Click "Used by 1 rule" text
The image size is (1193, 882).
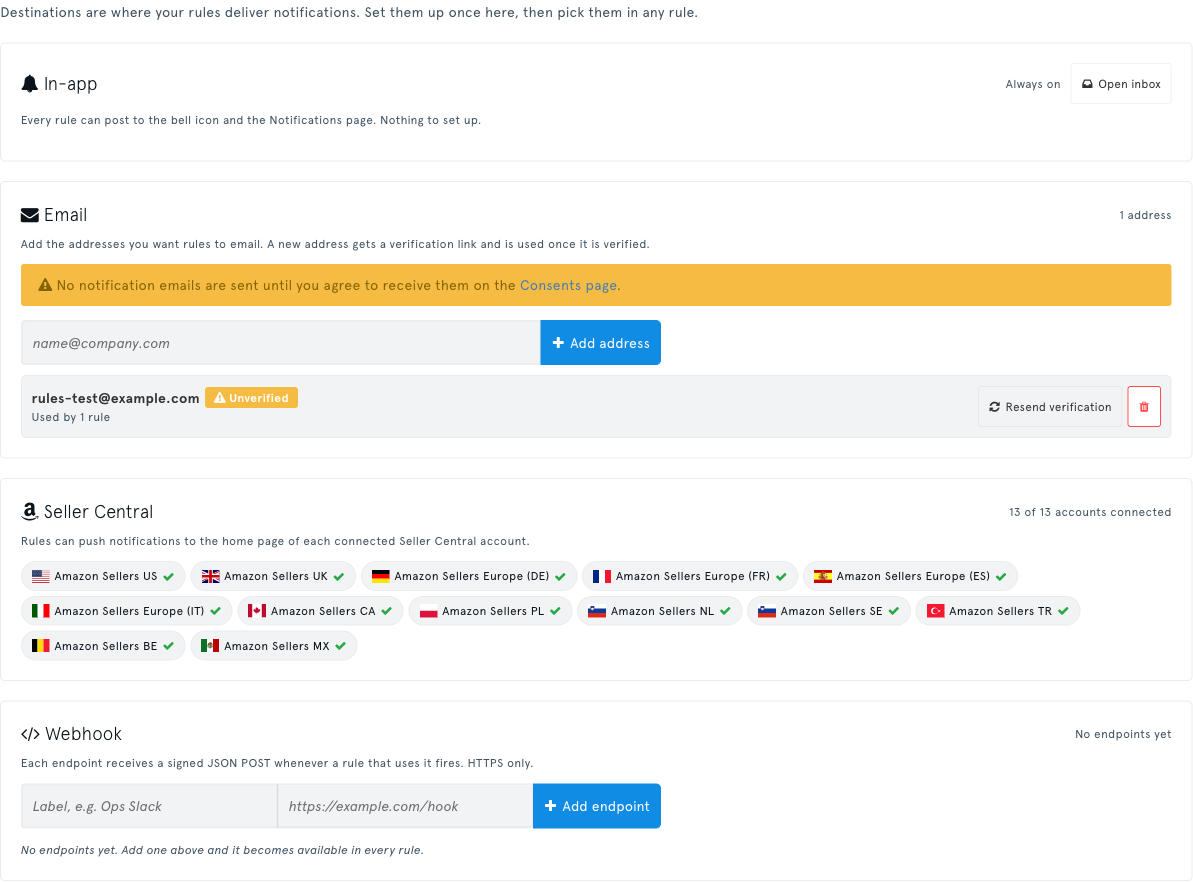tap(71, 418)
